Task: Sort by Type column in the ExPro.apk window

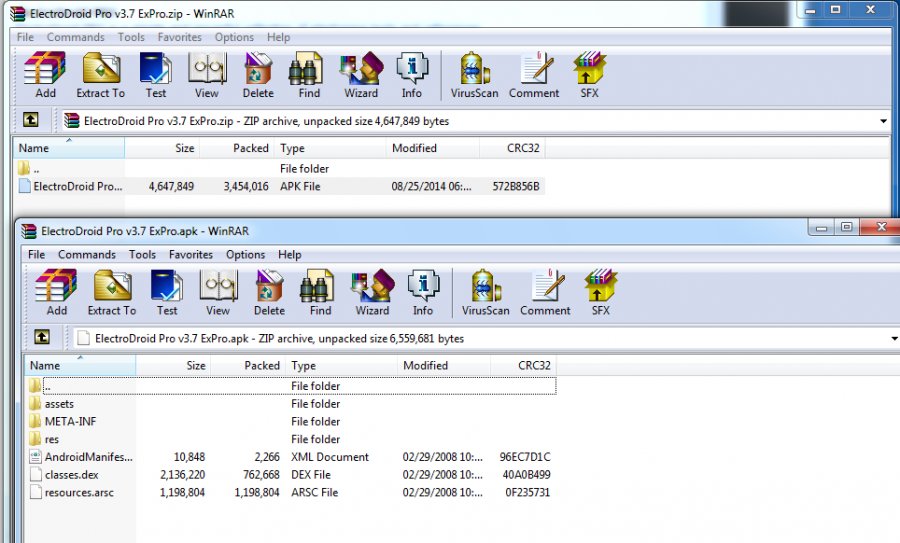Action: [341, 365]
